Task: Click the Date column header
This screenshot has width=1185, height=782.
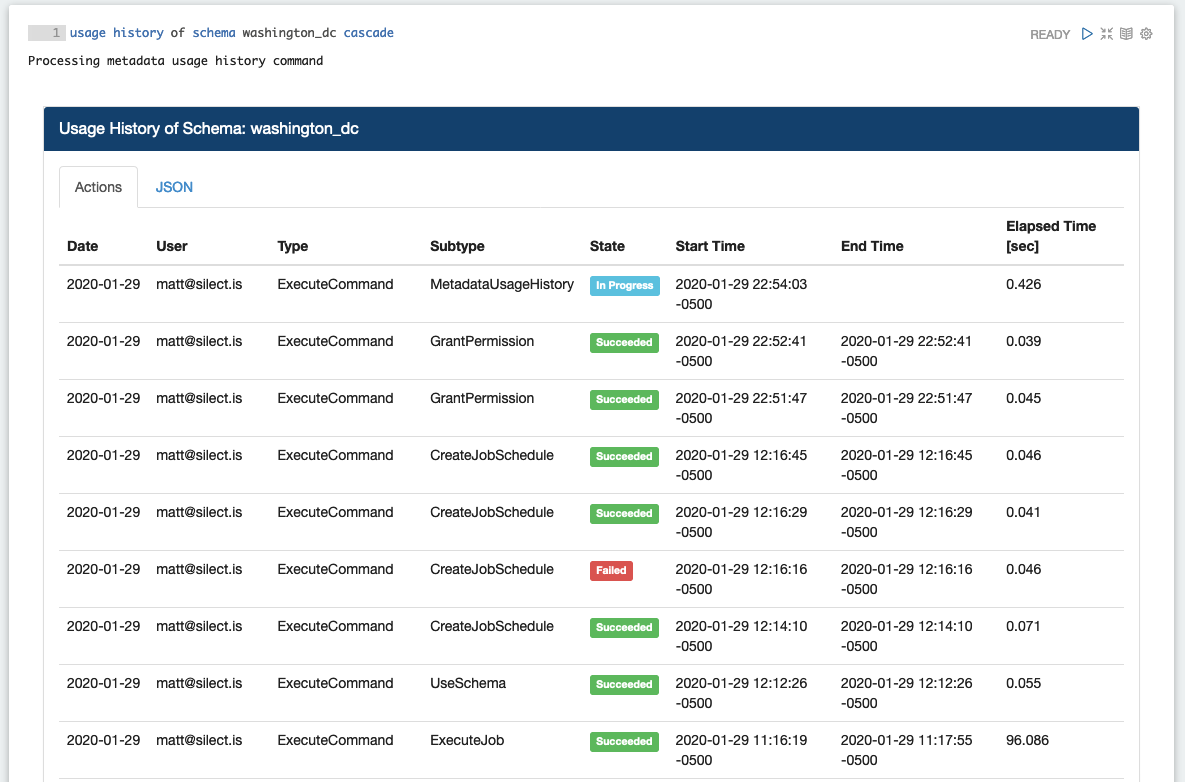Action: pos(82,246)
